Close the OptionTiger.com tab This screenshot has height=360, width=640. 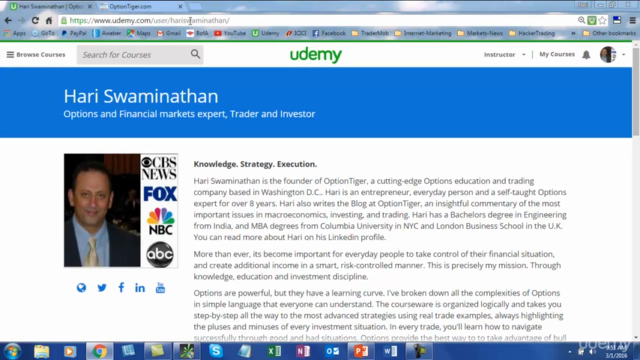pos(180,7)
